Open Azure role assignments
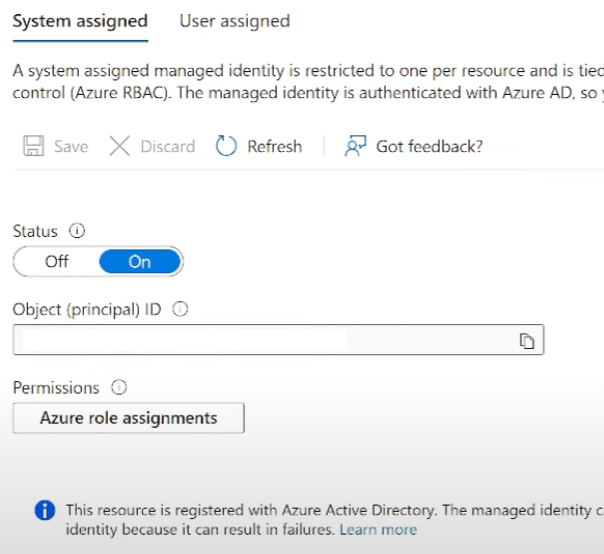The image size is (604, 554). click(x=128, y=418)
